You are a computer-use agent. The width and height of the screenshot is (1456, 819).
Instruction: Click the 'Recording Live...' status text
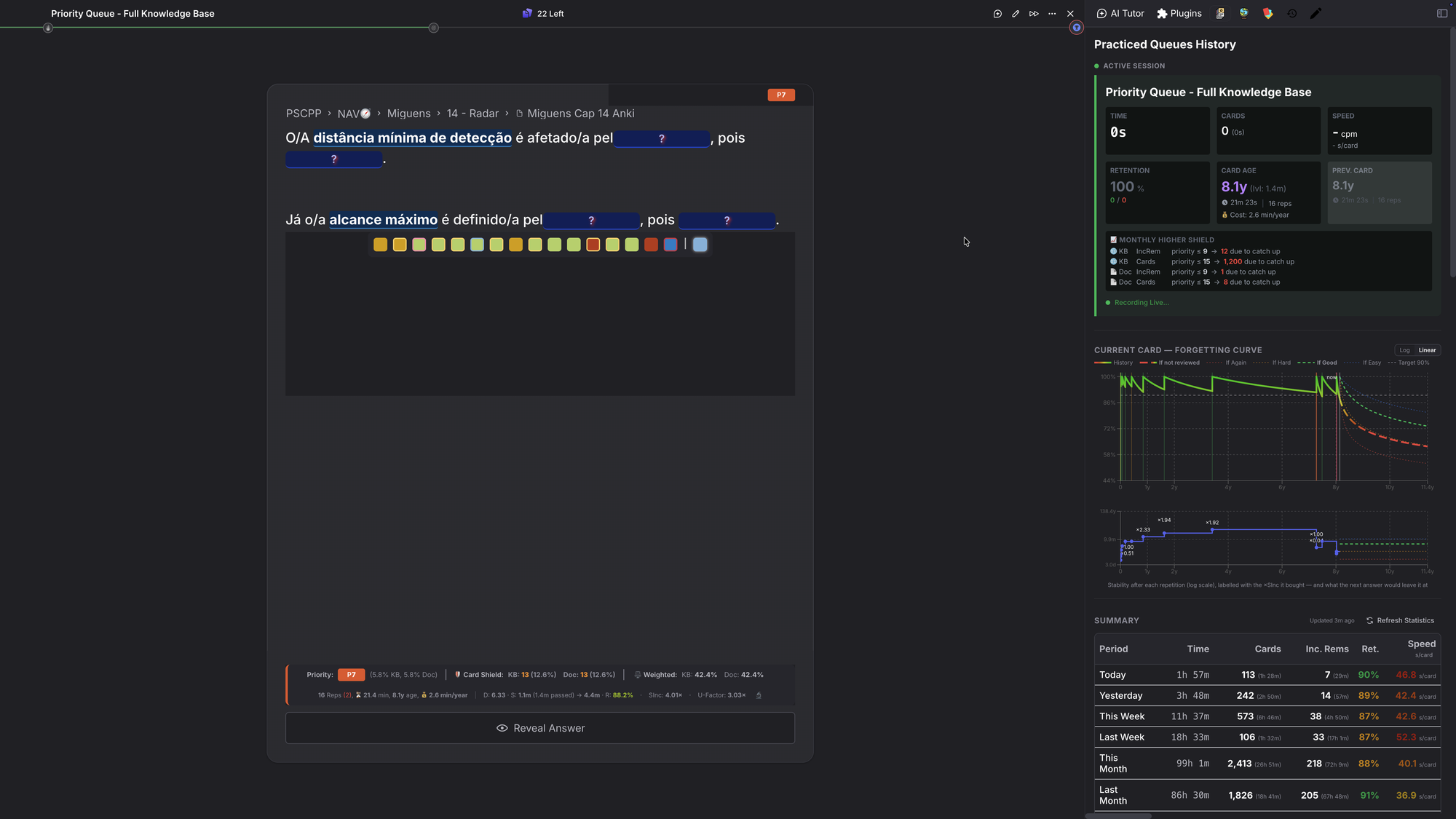coord(1142,303)
